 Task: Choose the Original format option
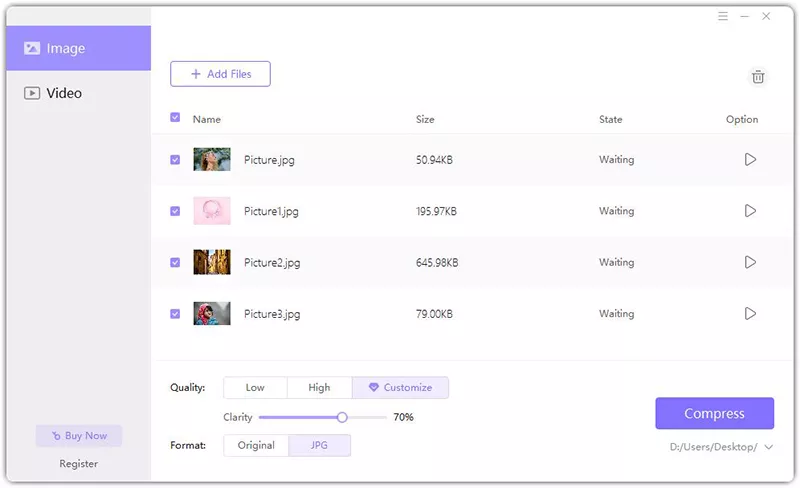pyautogui.click(x=256, y=445)
